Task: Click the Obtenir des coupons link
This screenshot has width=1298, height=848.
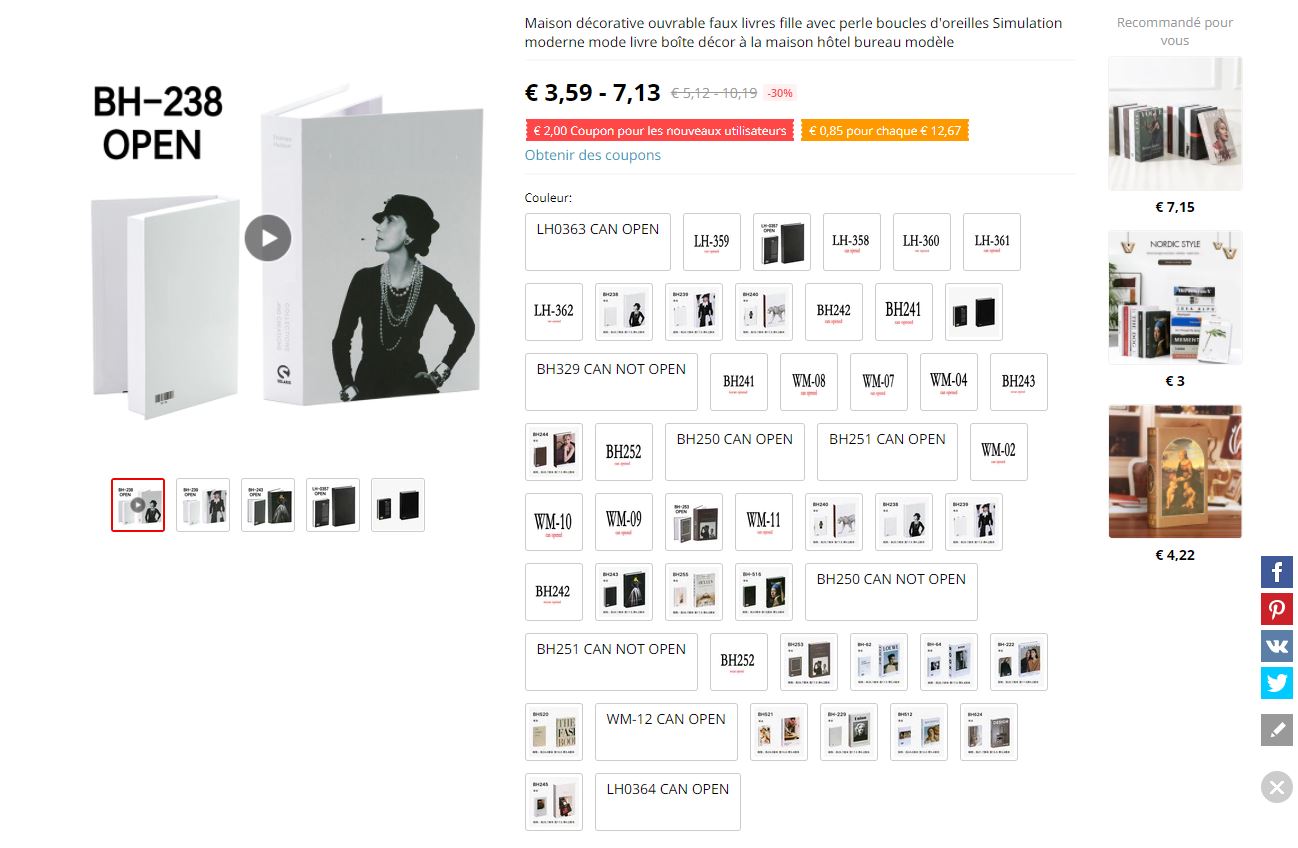Action: [x=593, y=155]
